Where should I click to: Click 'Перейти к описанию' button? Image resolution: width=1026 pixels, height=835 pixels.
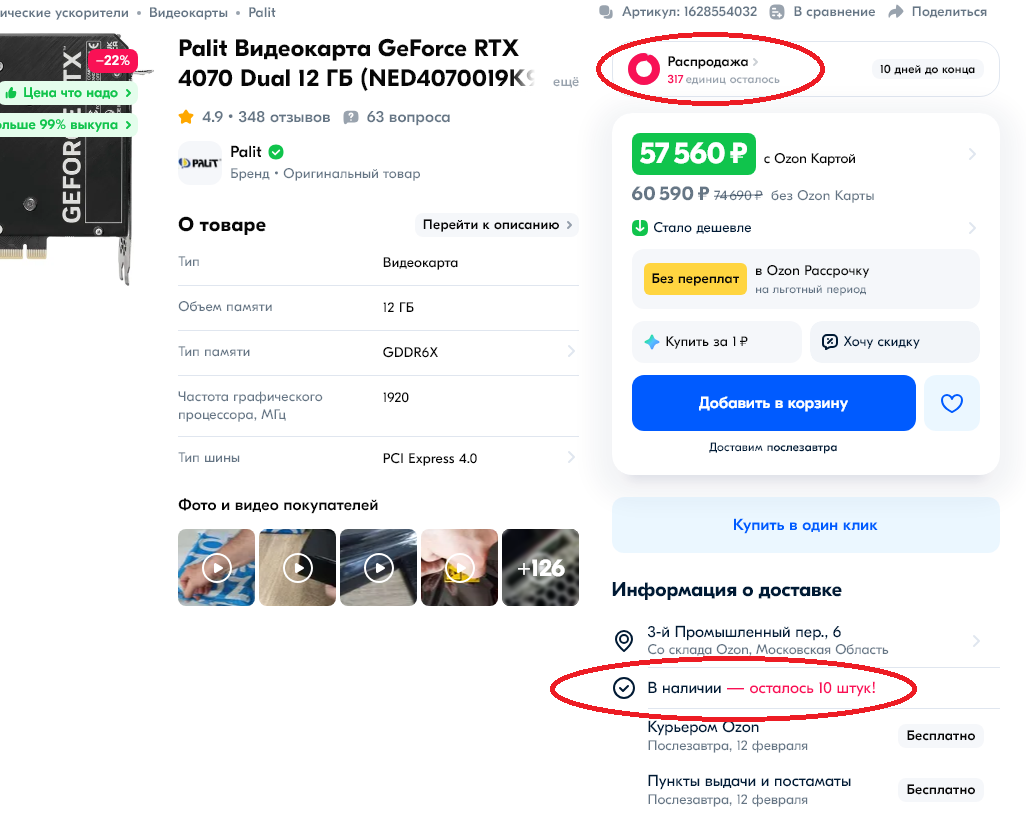[497, 225]
